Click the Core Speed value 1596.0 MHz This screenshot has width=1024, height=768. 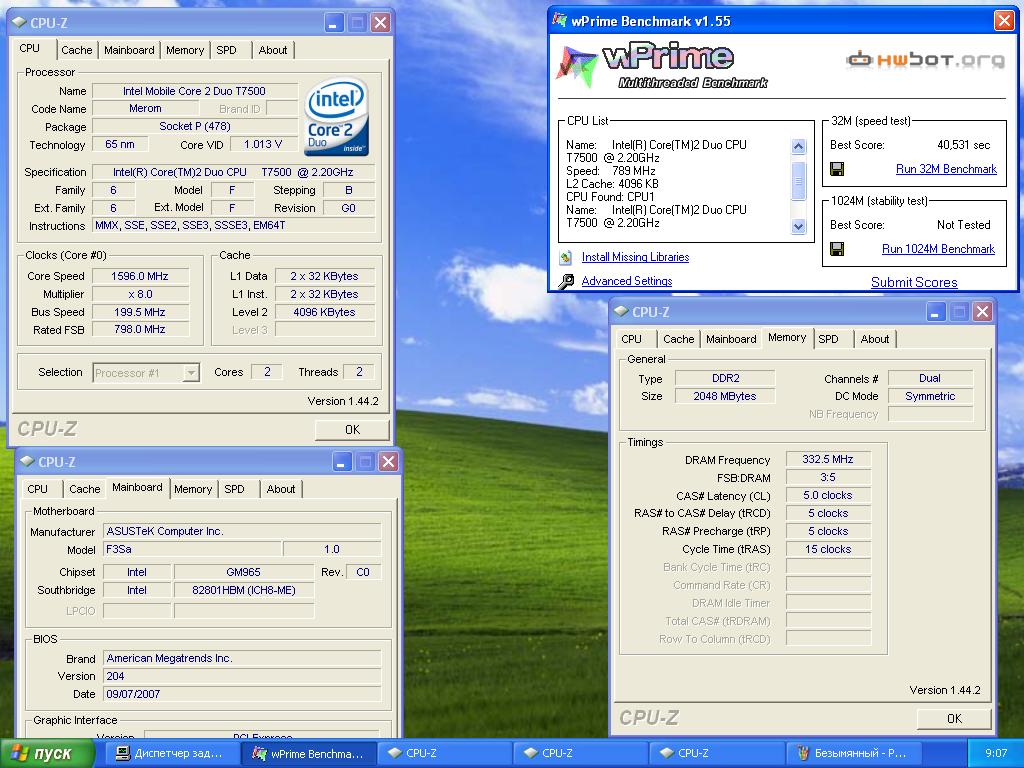(140, 276)
